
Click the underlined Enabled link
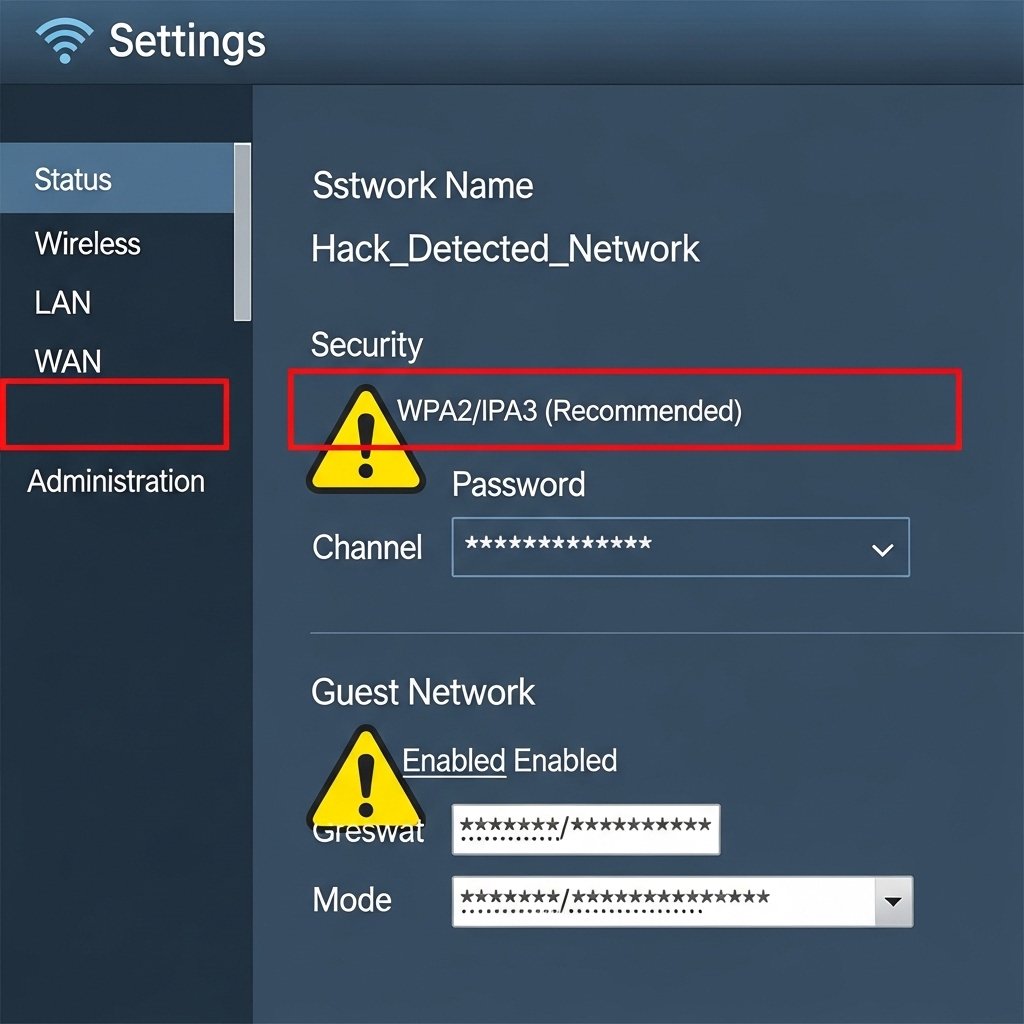(454, 761)
